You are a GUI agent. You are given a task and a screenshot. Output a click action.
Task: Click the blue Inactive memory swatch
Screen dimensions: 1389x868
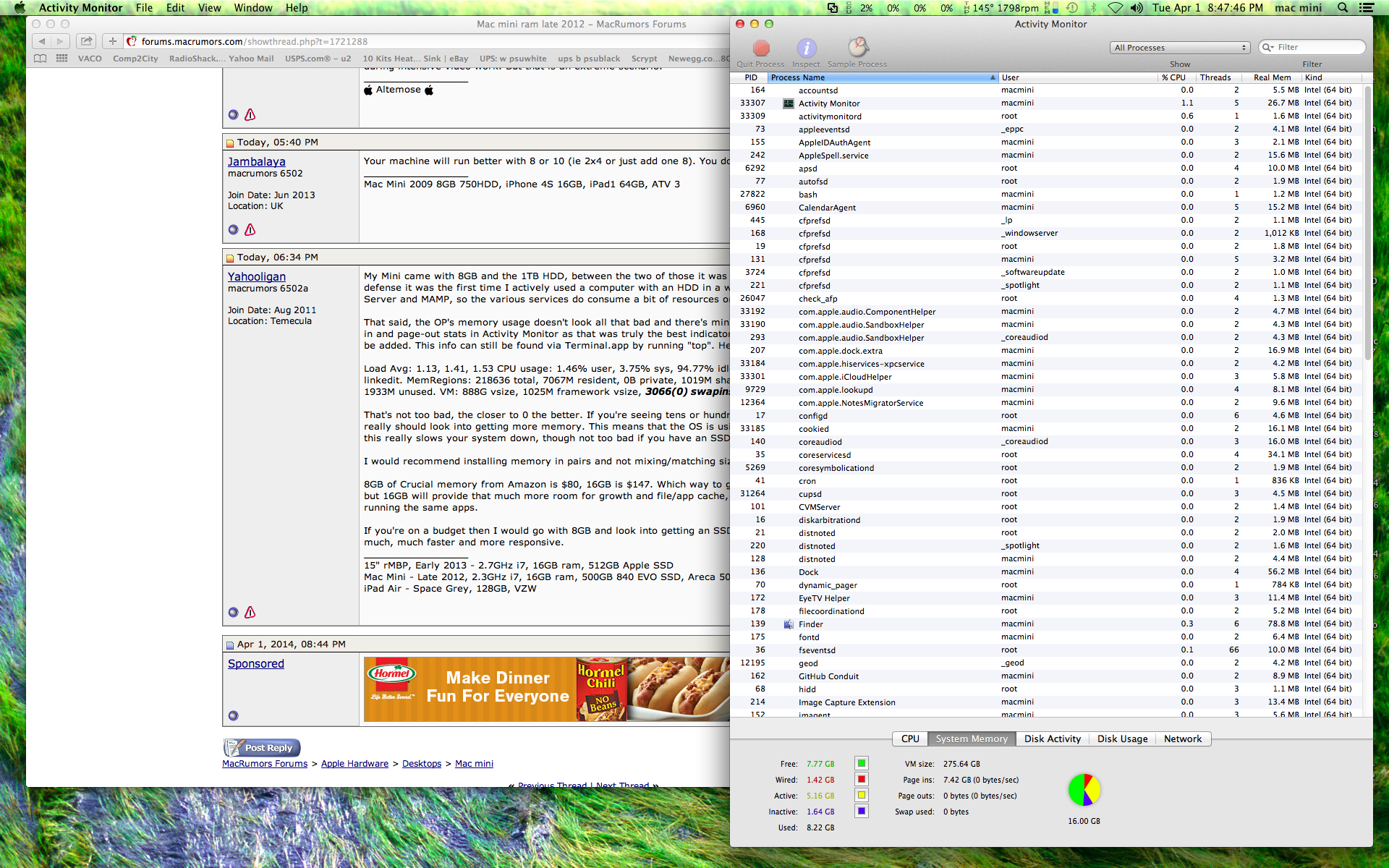tap(861, 811)
